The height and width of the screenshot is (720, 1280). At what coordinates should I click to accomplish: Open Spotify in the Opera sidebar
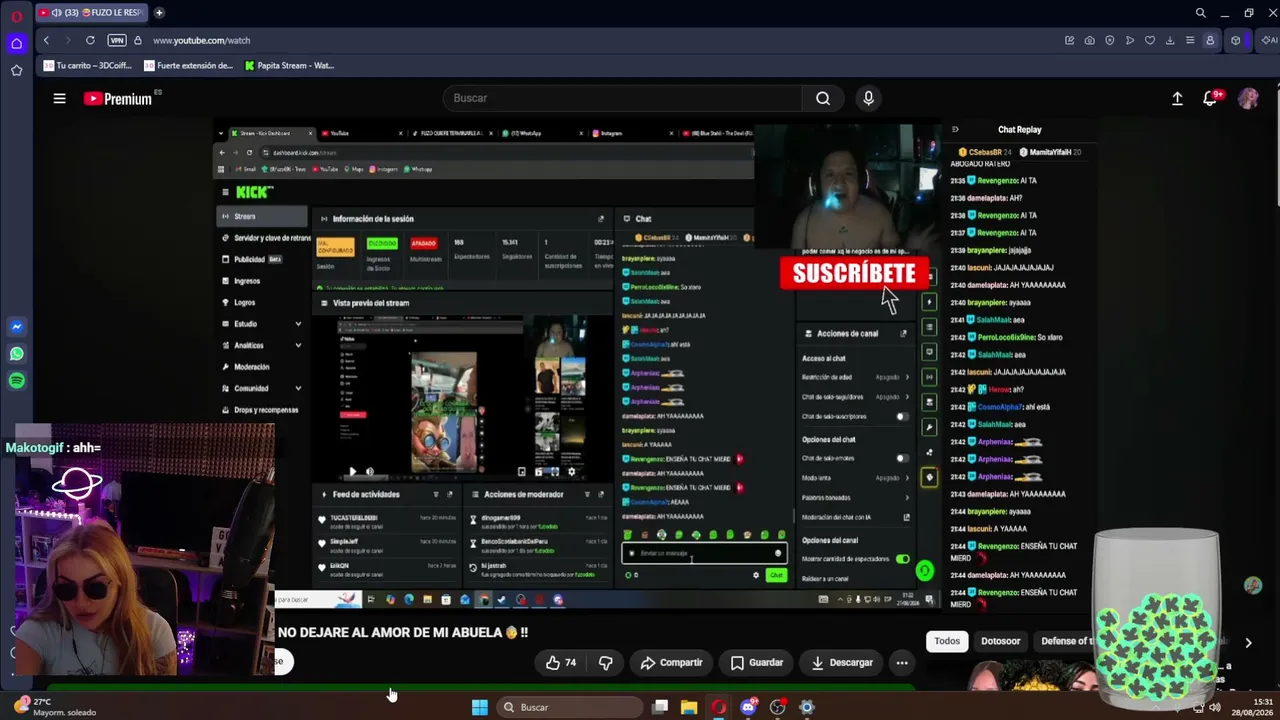(16, 381)
